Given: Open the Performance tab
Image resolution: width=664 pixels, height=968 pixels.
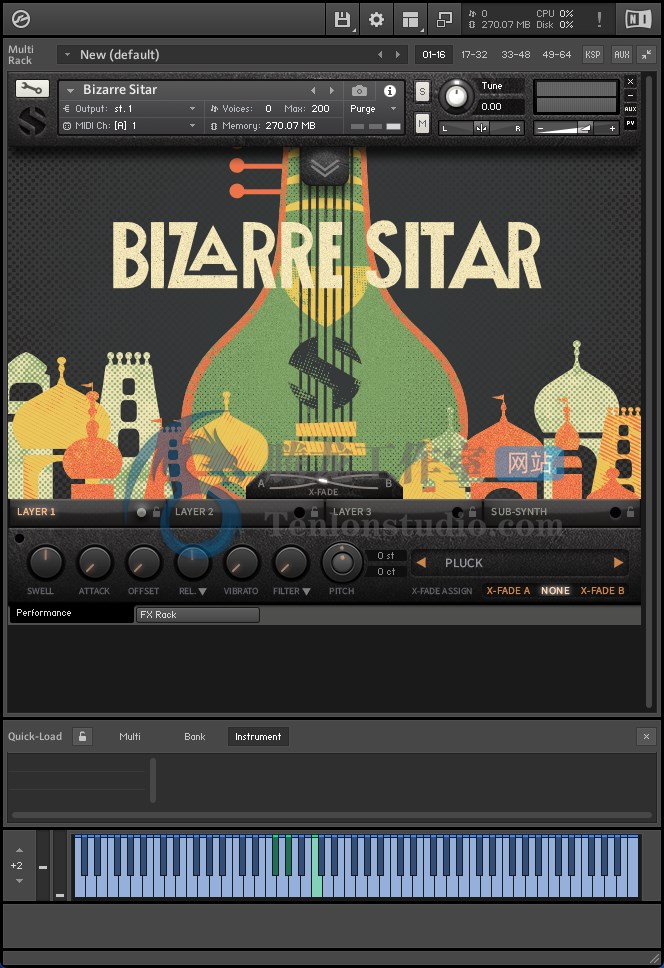Looking at the screenshot, I should [71, 613].
